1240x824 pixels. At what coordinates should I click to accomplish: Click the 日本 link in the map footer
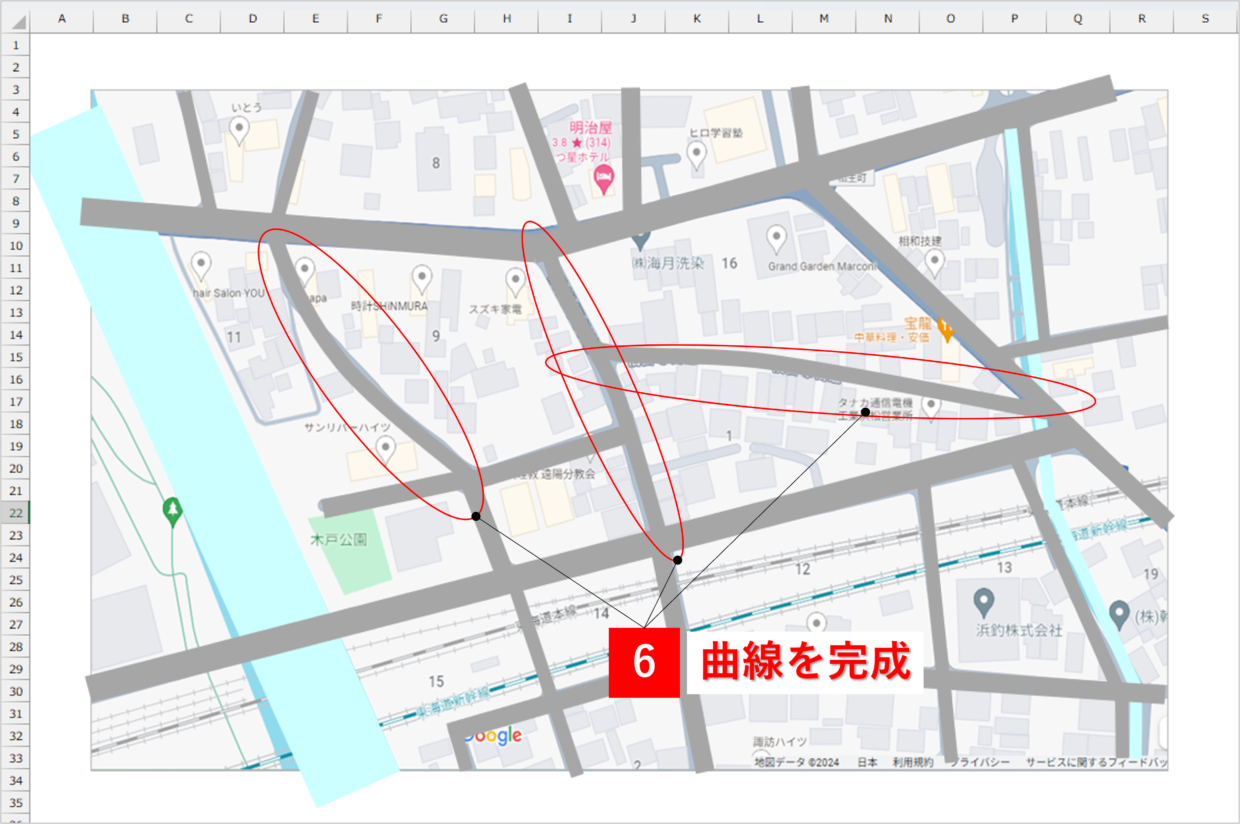867,763
